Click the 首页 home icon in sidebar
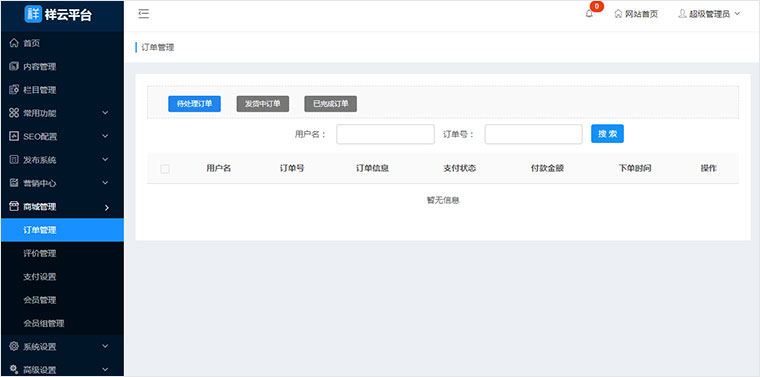 click(x=14, y=43)
